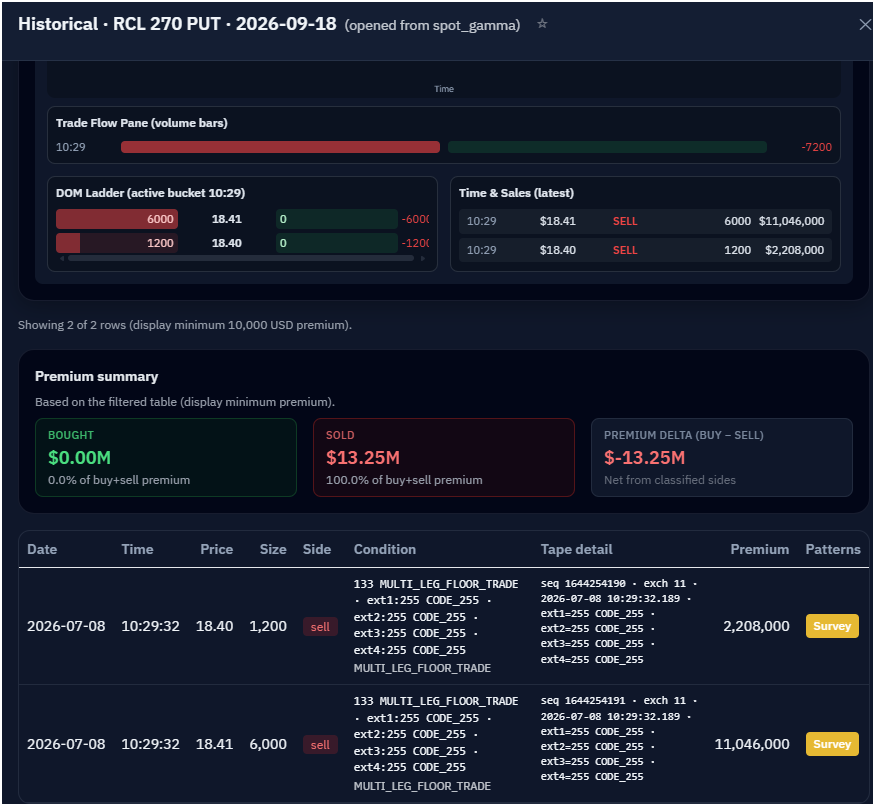Viewport: 875px width, 806px height.
Task: Click the PREMIUM DELTA $-13.25M card
Action: pyautogui.click(x=722, y=457)
